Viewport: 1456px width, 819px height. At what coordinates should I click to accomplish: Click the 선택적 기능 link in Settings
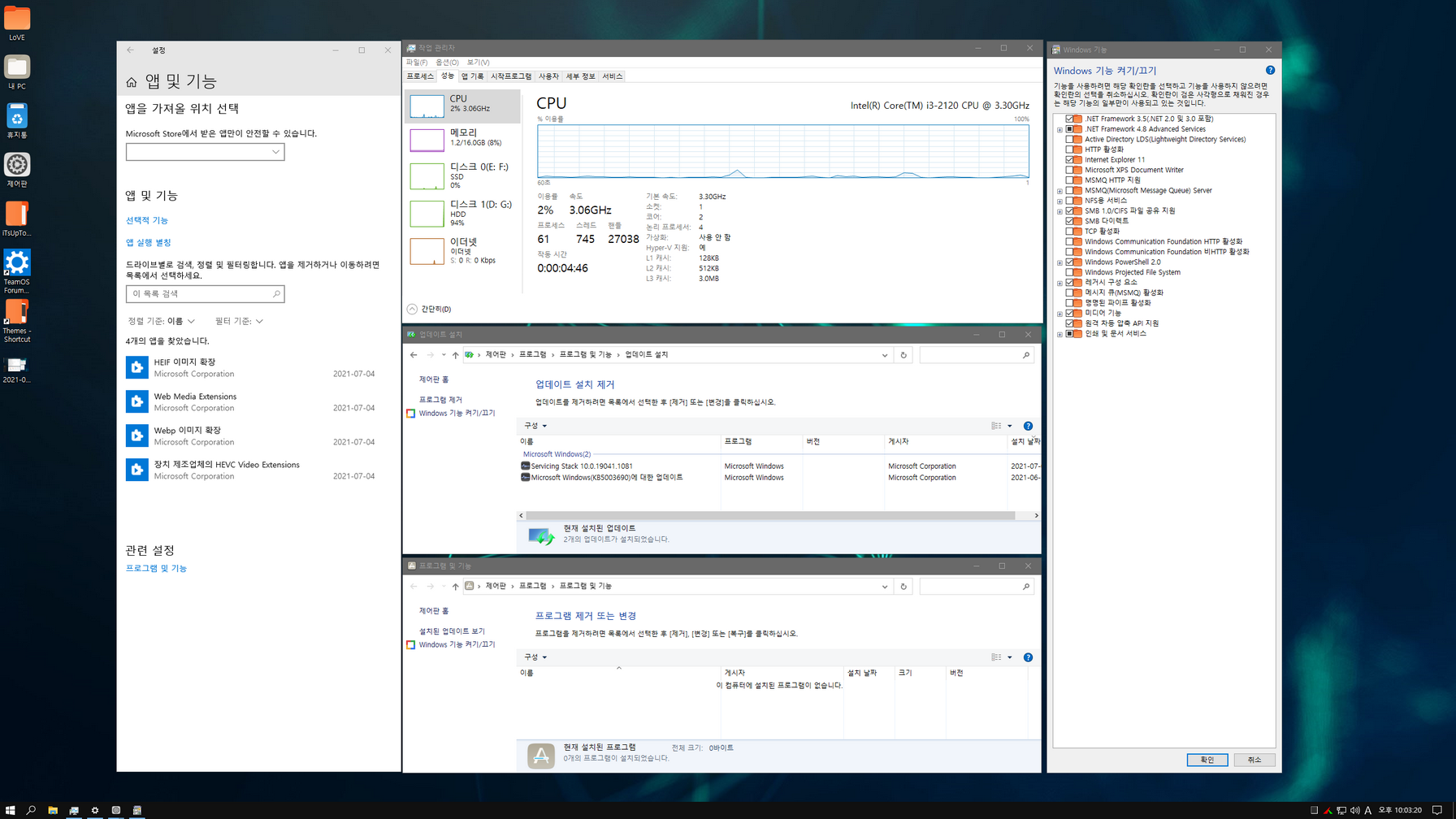coord(147,220)
